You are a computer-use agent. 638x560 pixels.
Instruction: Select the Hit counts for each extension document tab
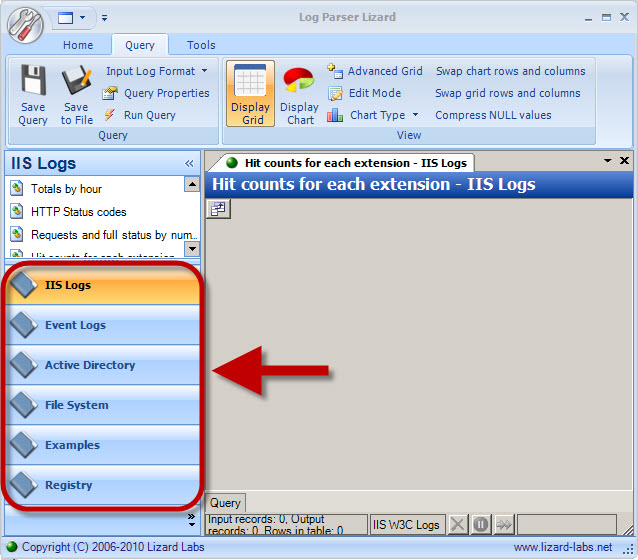coord(341,163)
